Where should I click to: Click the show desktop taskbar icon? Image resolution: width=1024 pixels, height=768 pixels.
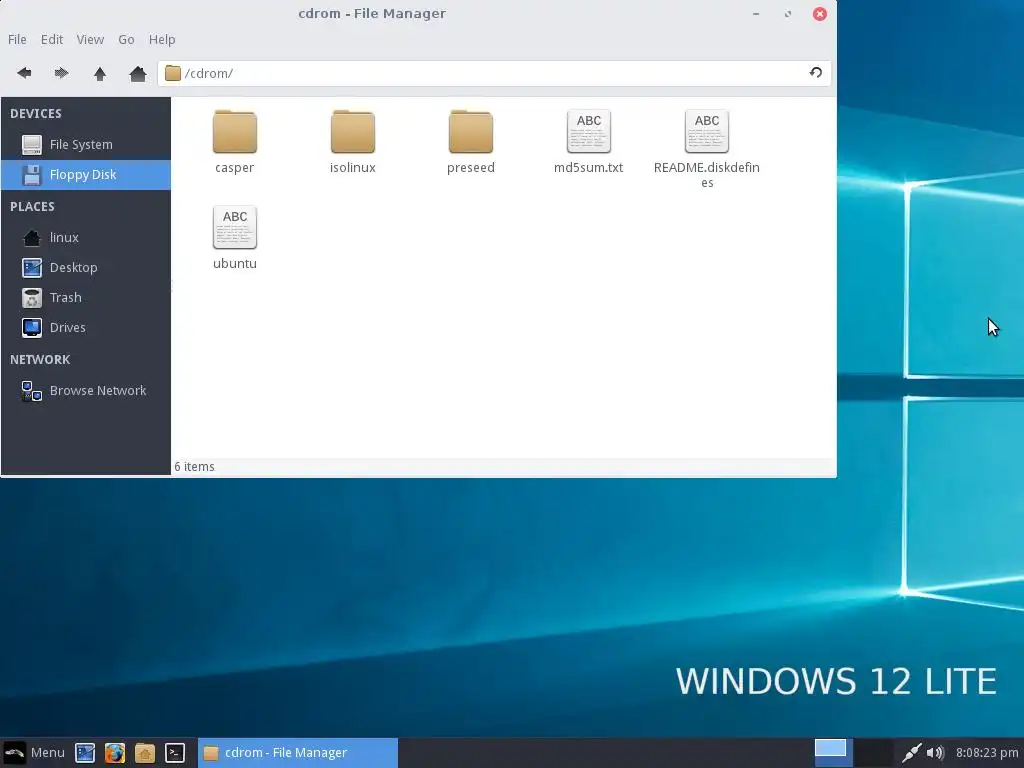86,753
